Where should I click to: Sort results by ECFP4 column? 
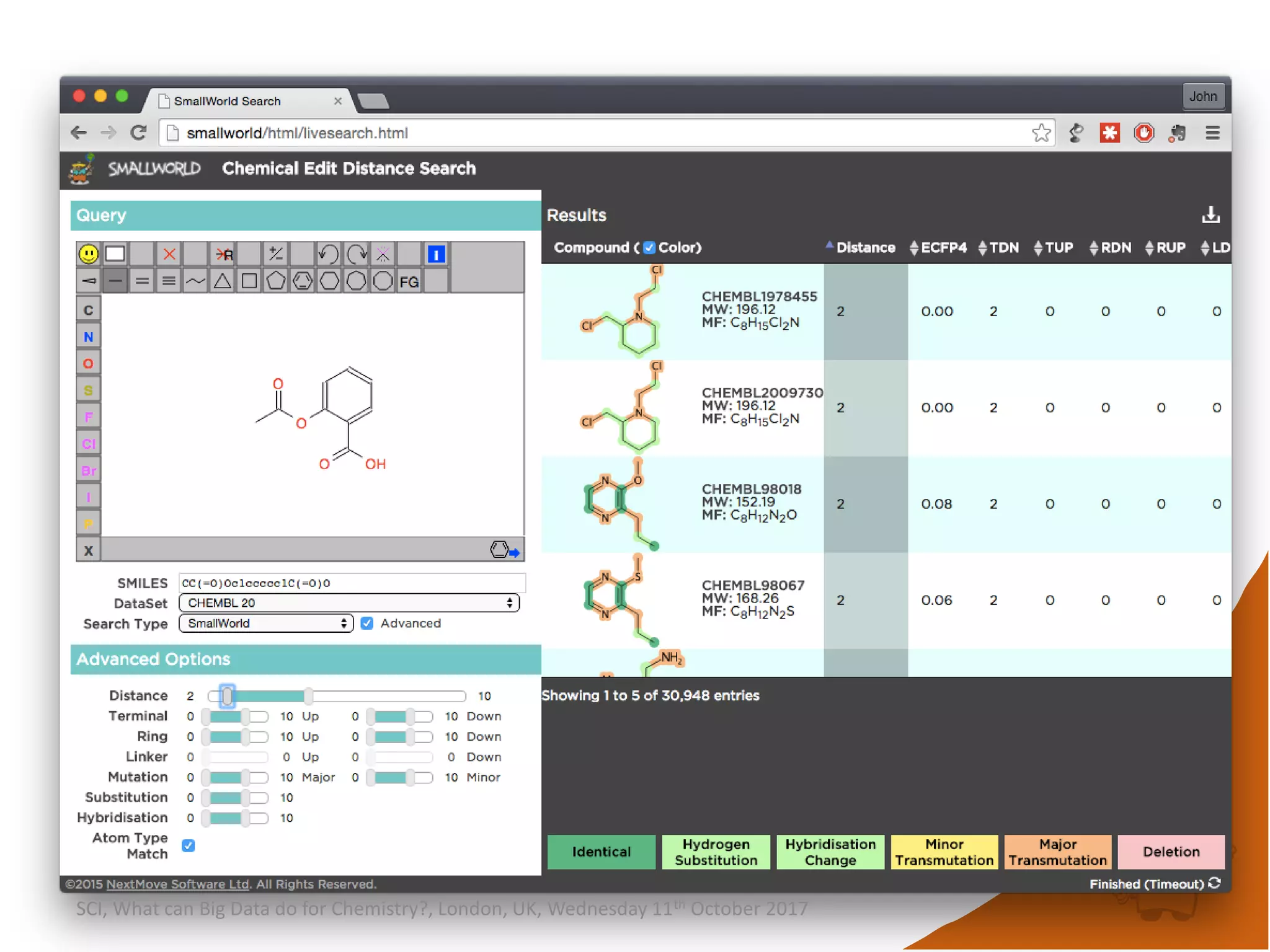938,247
